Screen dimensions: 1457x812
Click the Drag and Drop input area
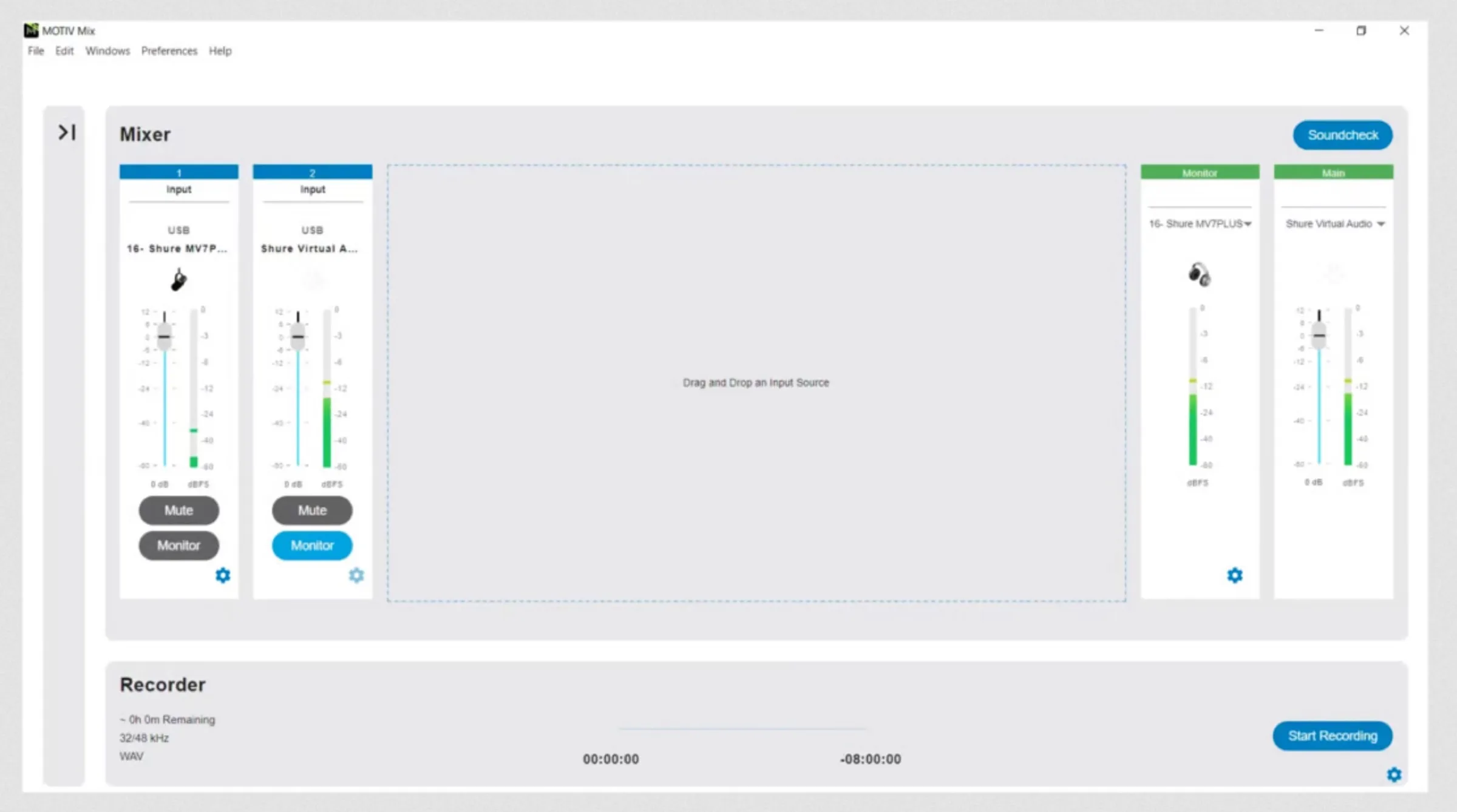pyautogui.click(x=756, y=382)
